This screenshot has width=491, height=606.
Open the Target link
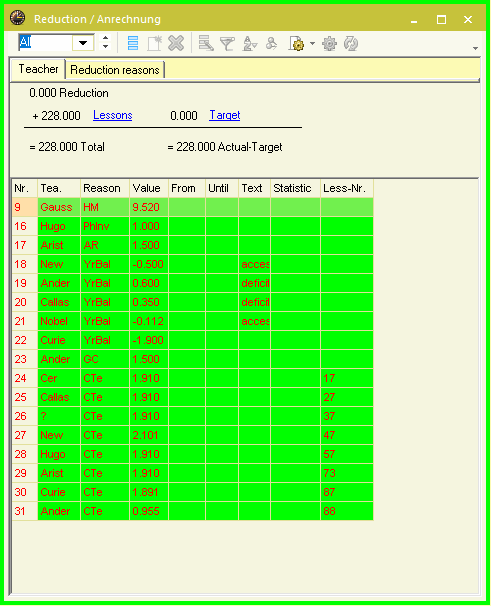225,115
